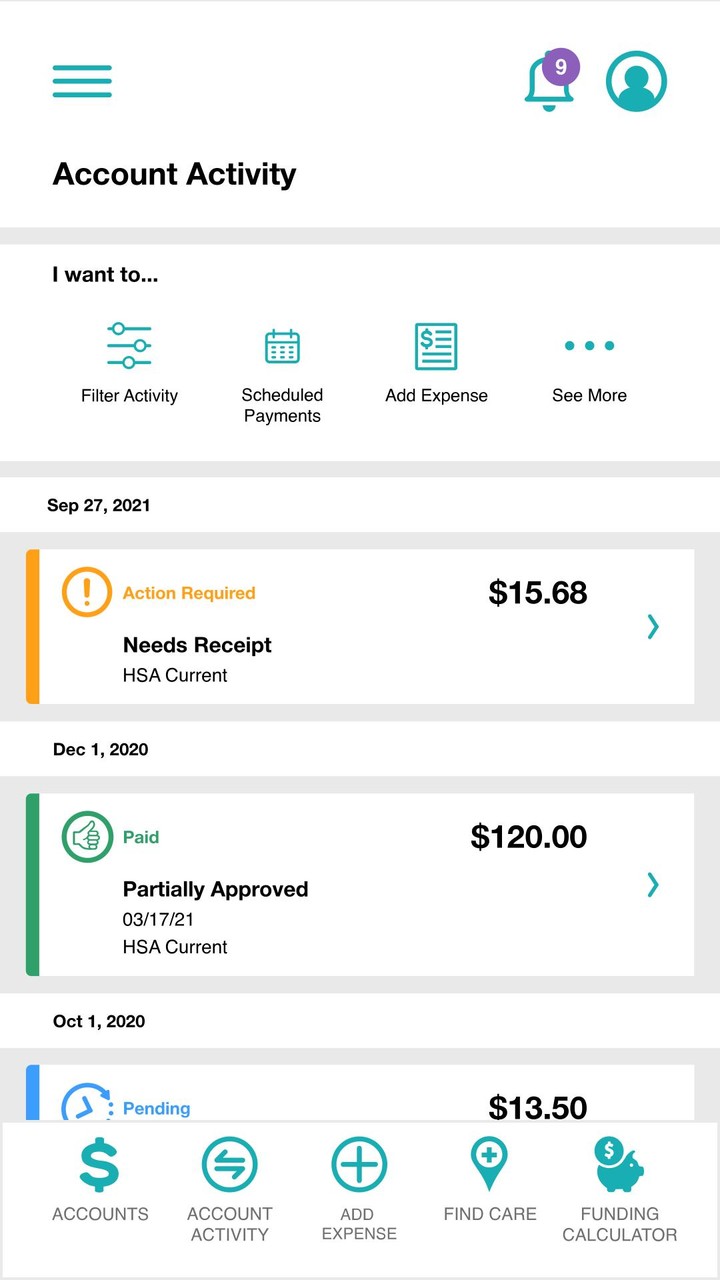
Task: Tap the green Paid thumbs-up icon
Action: (87, 836)
